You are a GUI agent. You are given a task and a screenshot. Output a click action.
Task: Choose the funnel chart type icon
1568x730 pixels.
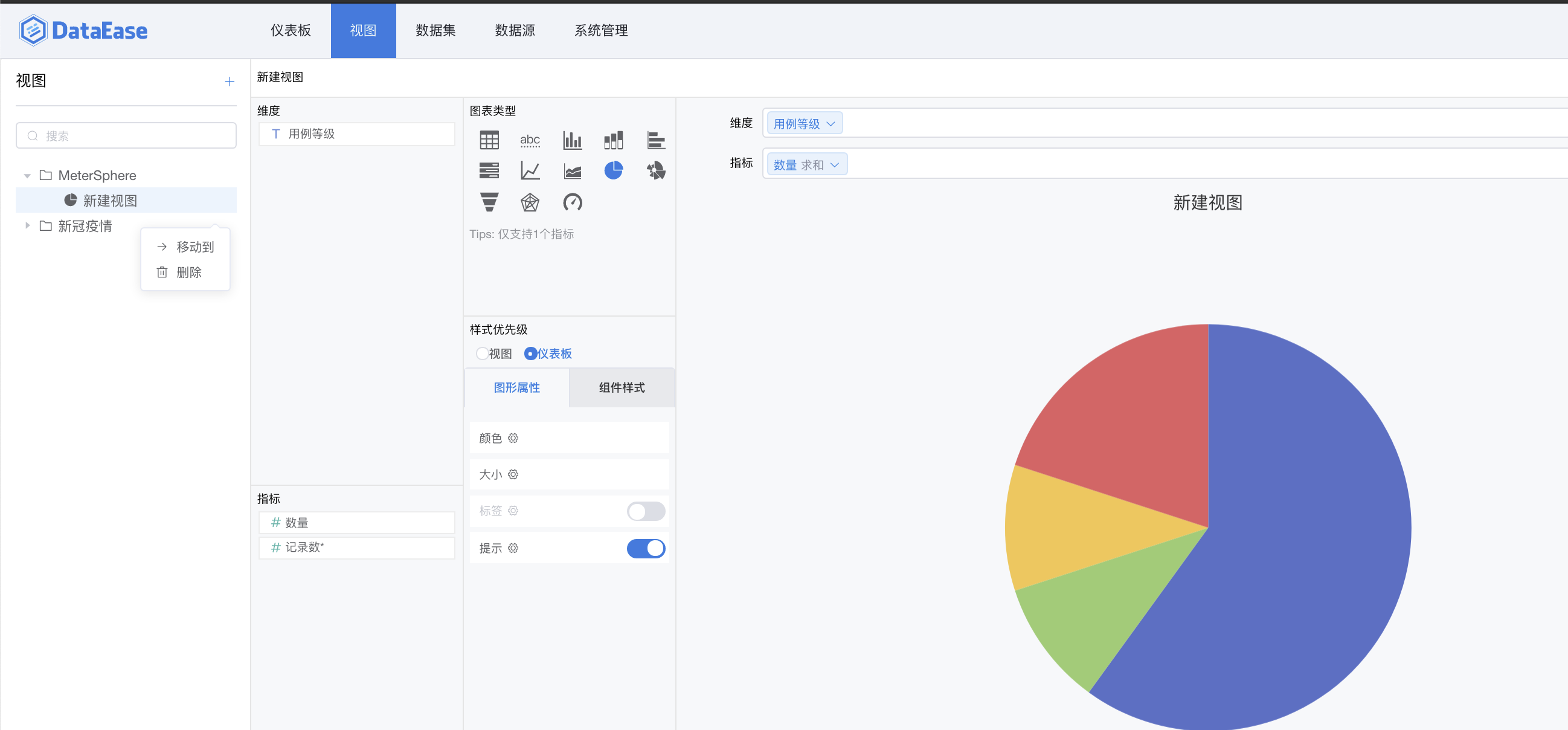click(x=489, y=202)
